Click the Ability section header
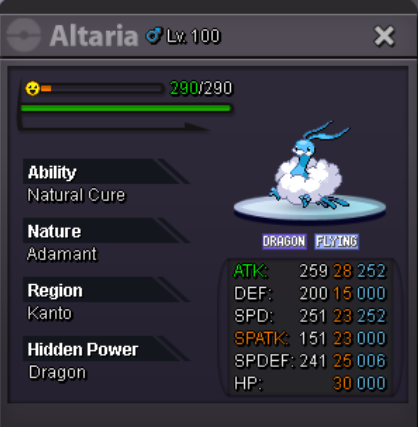Image resolution: width=418 pixels, height=427 pixels. click(106, 171)
